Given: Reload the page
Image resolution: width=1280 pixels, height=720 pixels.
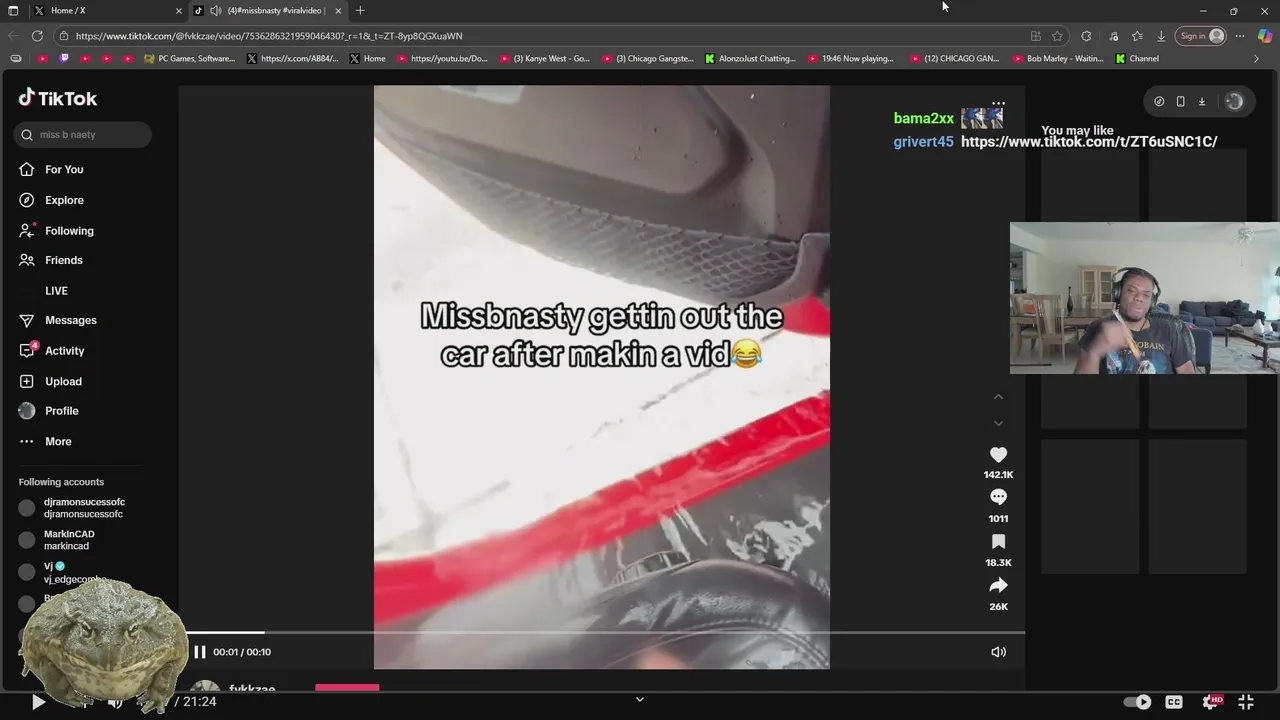Looking at the screenshot, I should pos(37,36).
